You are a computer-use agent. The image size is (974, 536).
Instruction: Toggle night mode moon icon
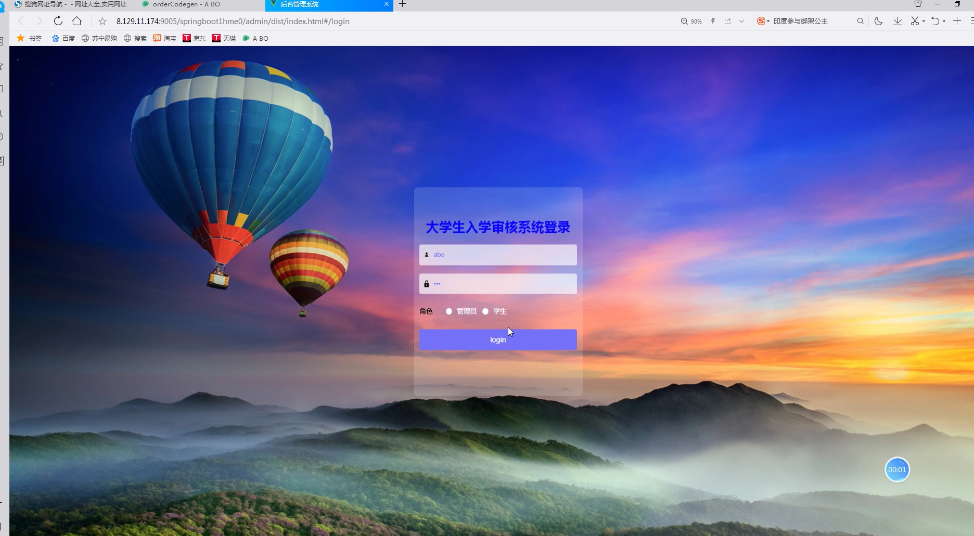878,21
